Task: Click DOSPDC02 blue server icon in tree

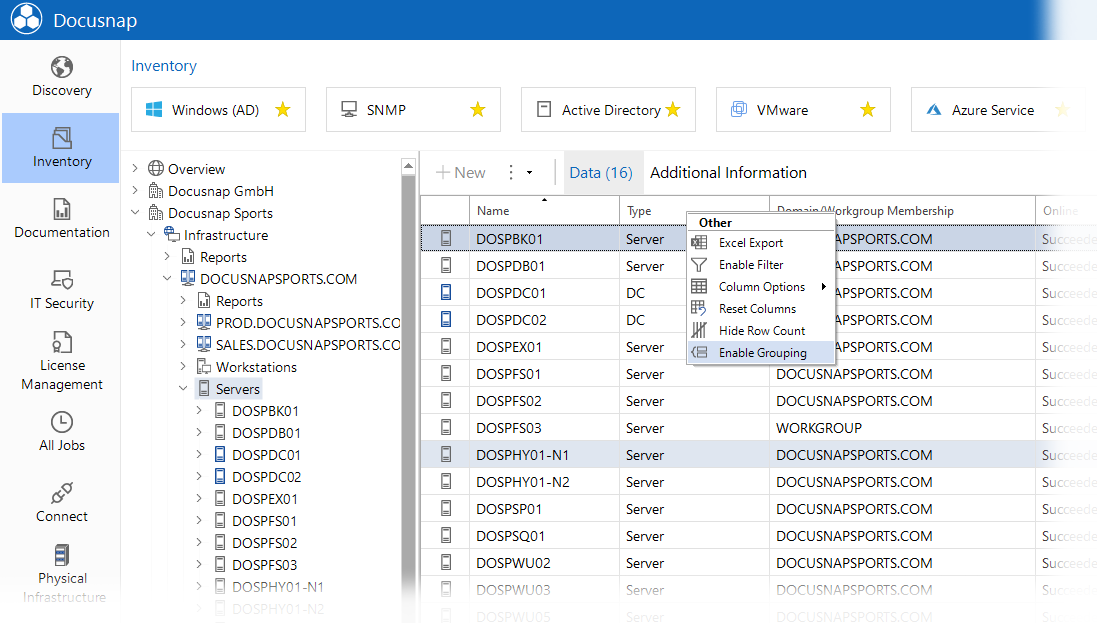Action: [x=220, y=477]
